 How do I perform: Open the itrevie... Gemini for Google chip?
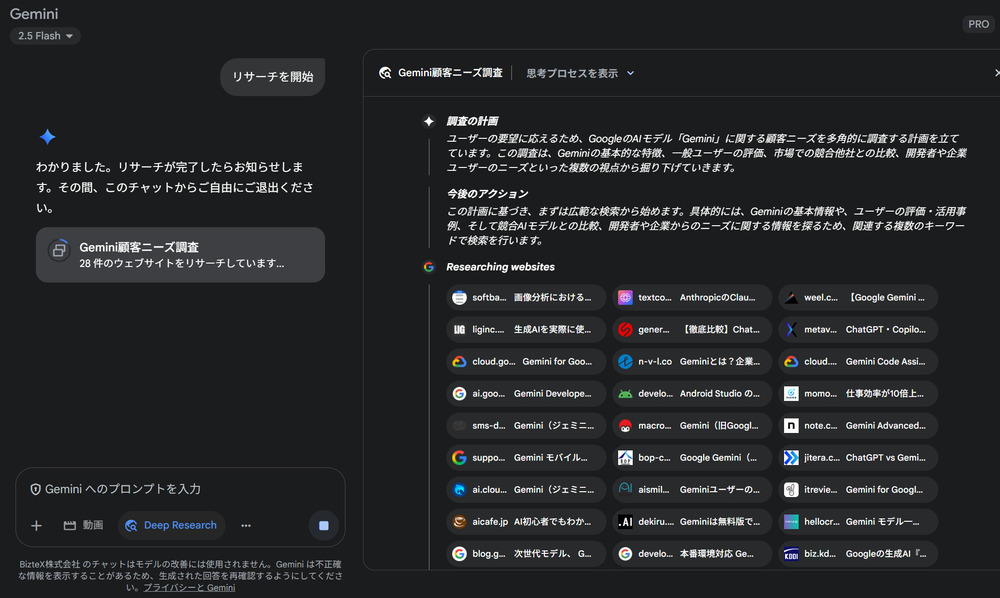coord(858,490)
